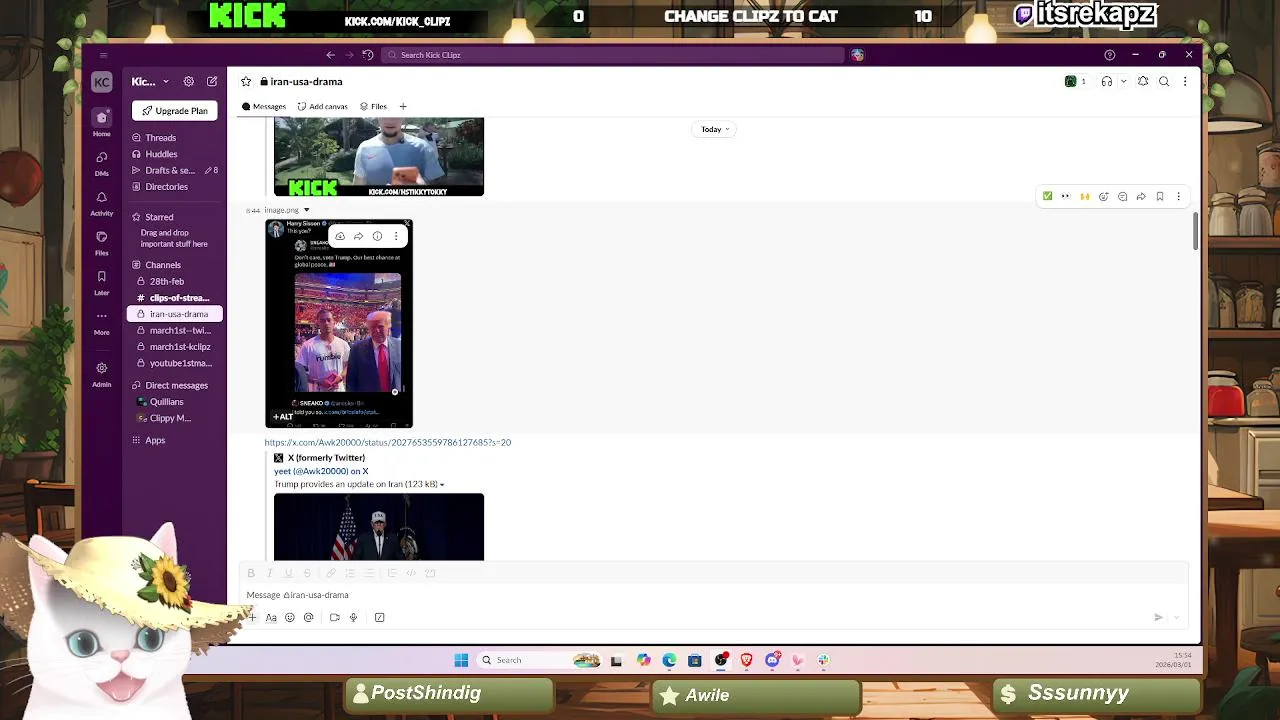Open the Awk20000 X status link
The height and width of the screenshot is (720, 1280).
[387, 442]
